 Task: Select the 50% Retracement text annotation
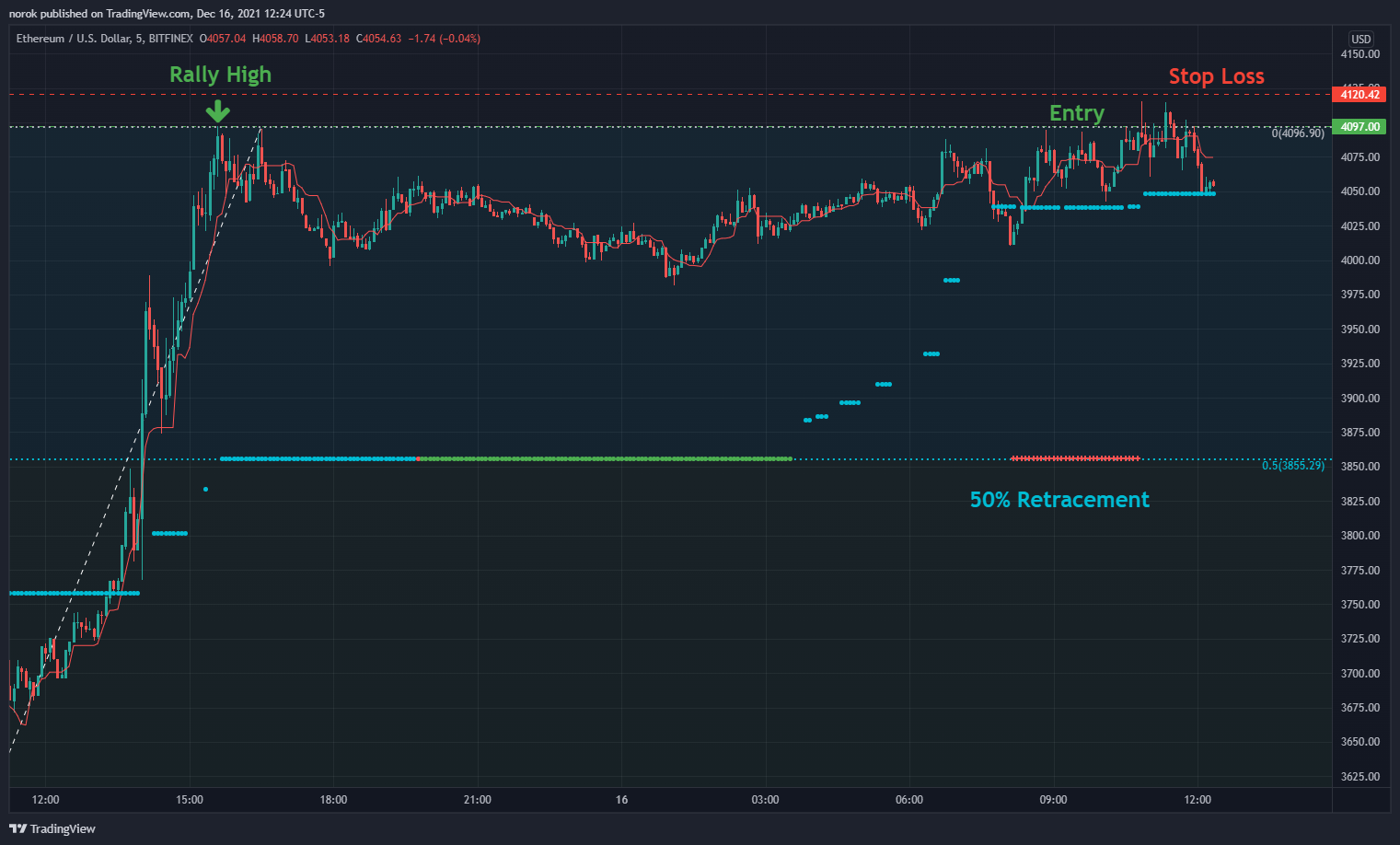[1059, 500]
